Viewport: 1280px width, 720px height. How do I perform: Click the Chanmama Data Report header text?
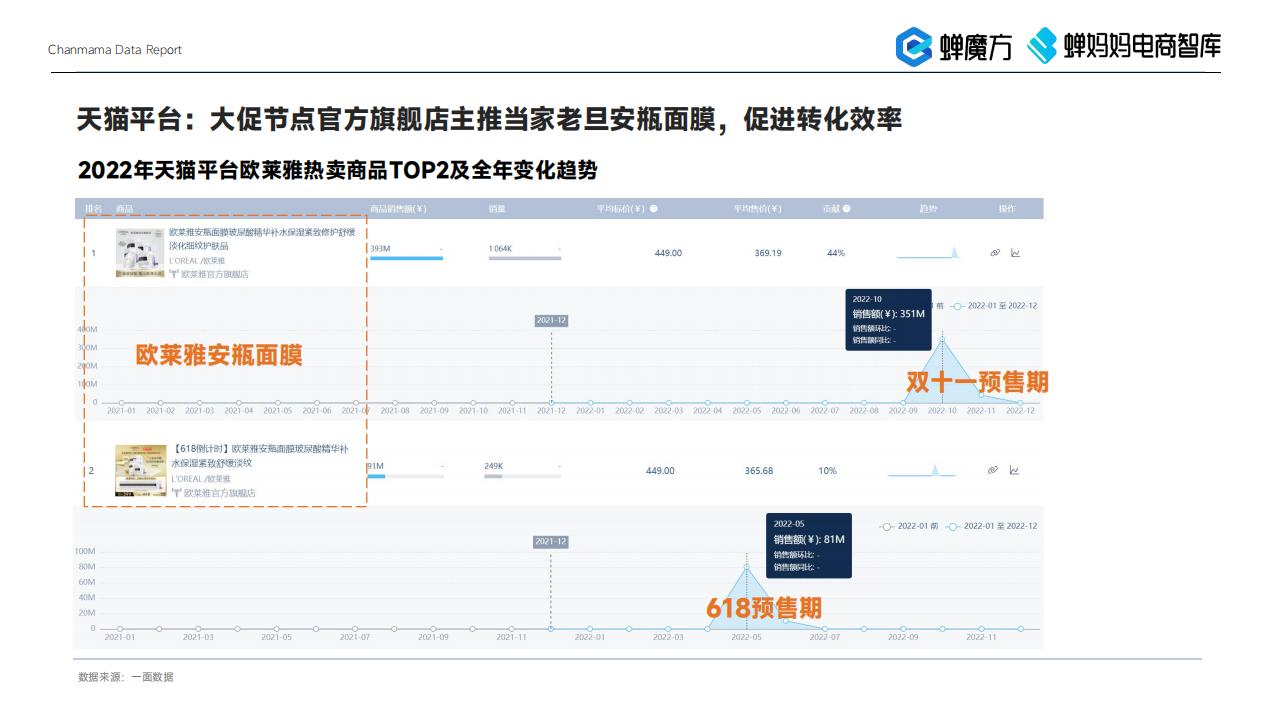[x=115, y=50]
